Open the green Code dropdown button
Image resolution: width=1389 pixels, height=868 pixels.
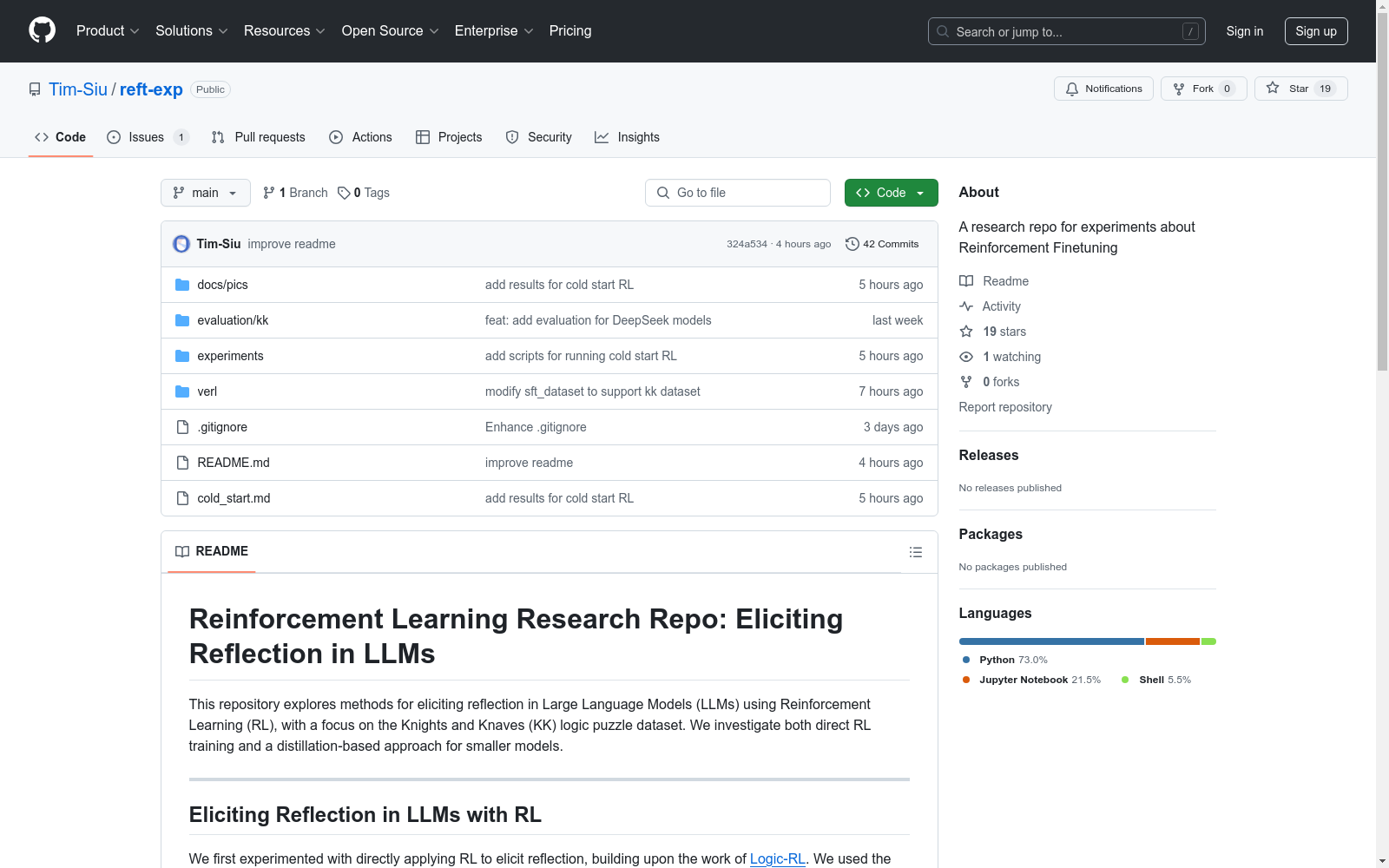pos(891,193)
